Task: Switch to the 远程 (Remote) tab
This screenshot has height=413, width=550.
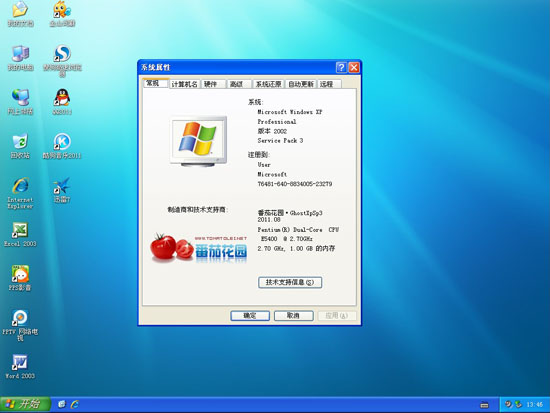Action: (329, 84)
